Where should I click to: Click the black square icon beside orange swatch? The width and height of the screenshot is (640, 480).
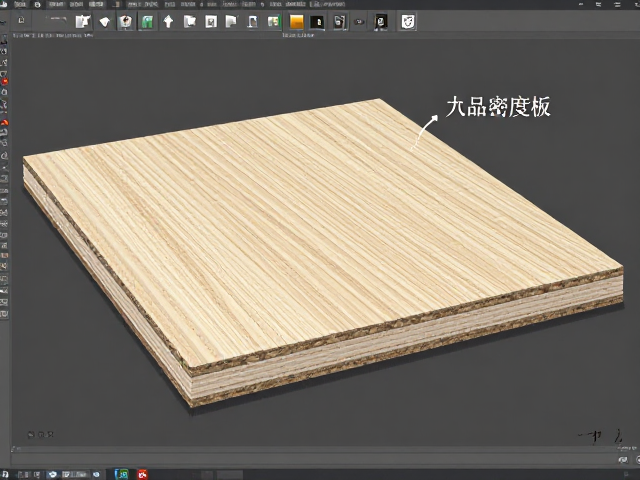(317, 22)
